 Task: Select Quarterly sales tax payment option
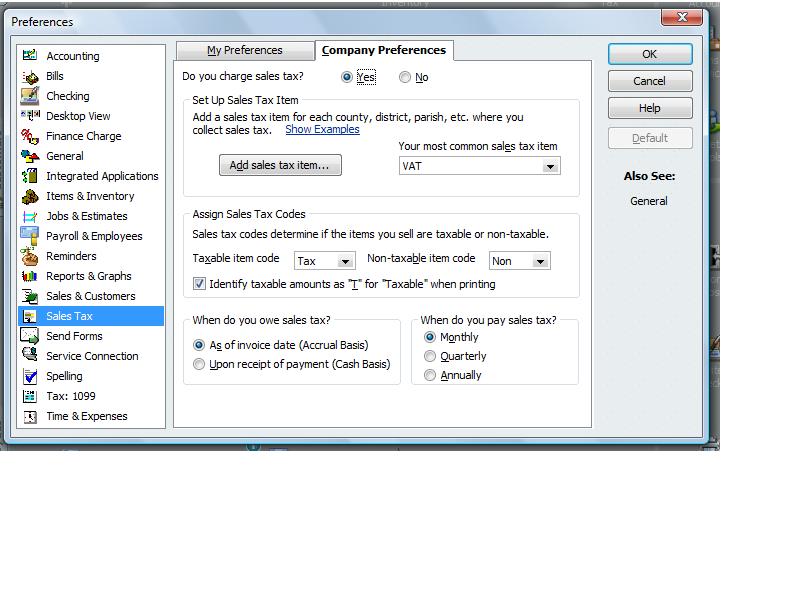click(x=431, y=356)
